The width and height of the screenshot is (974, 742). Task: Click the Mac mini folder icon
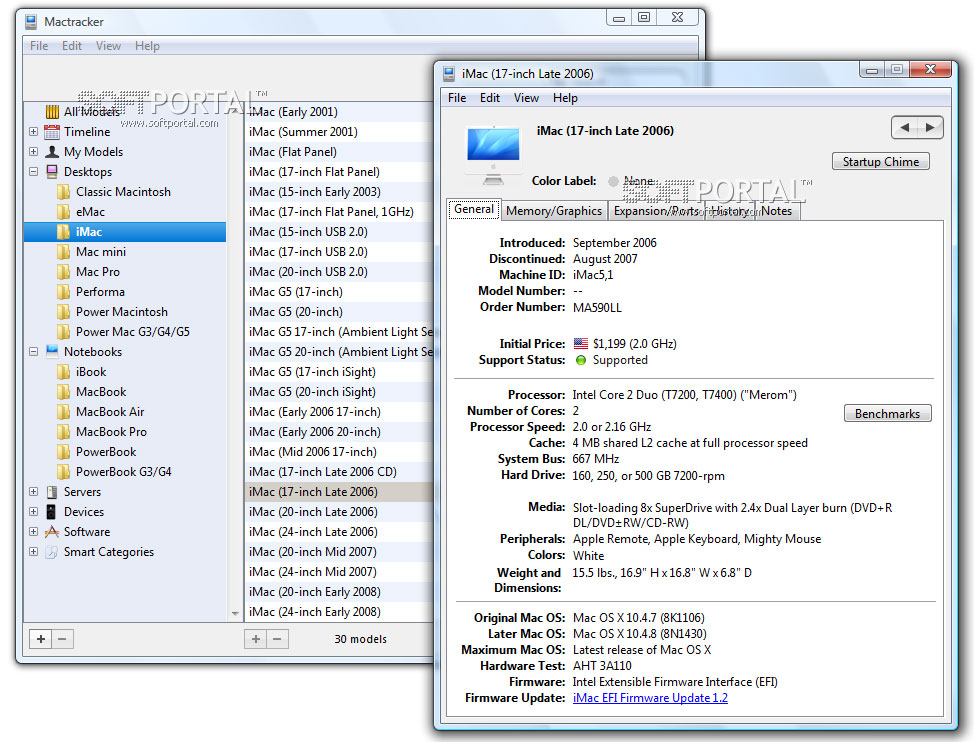[63, 251]
